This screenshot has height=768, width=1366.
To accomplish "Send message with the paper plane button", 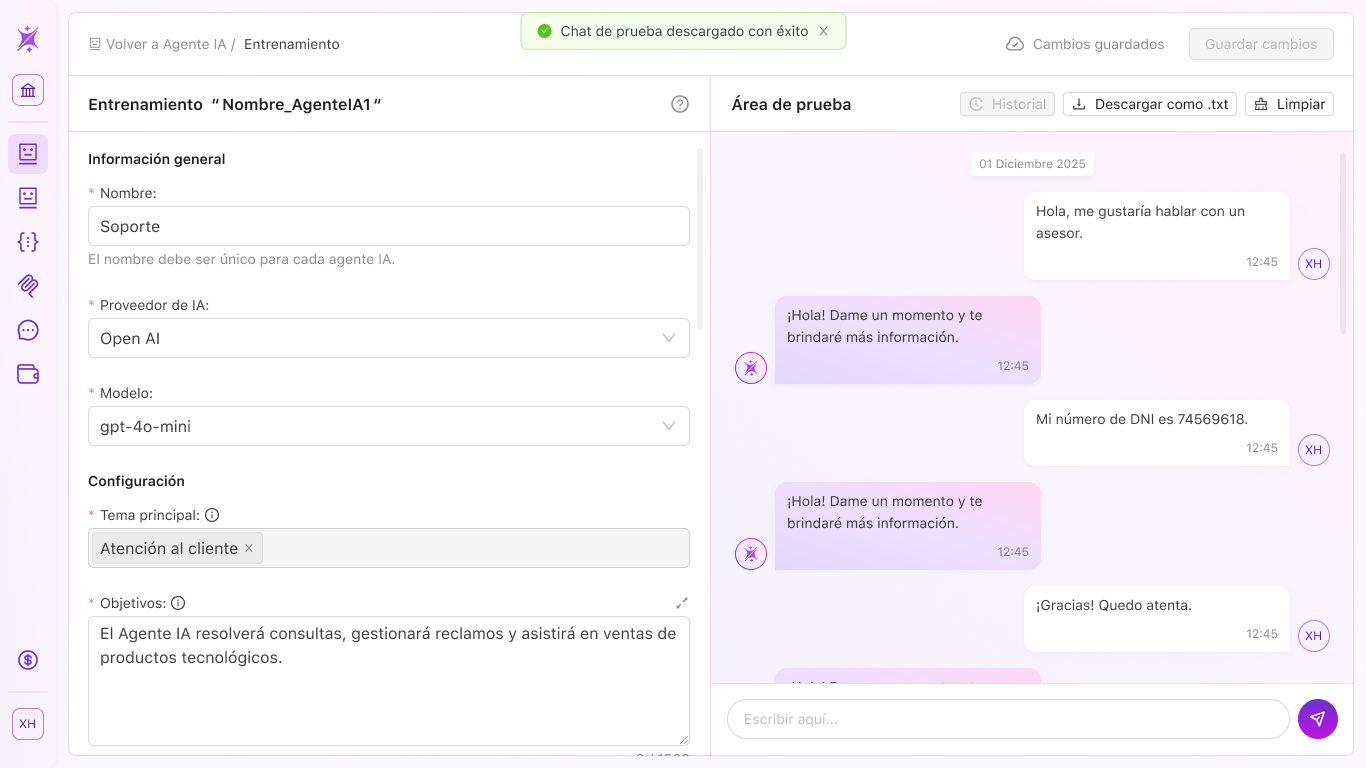I will coord(1318,719).
